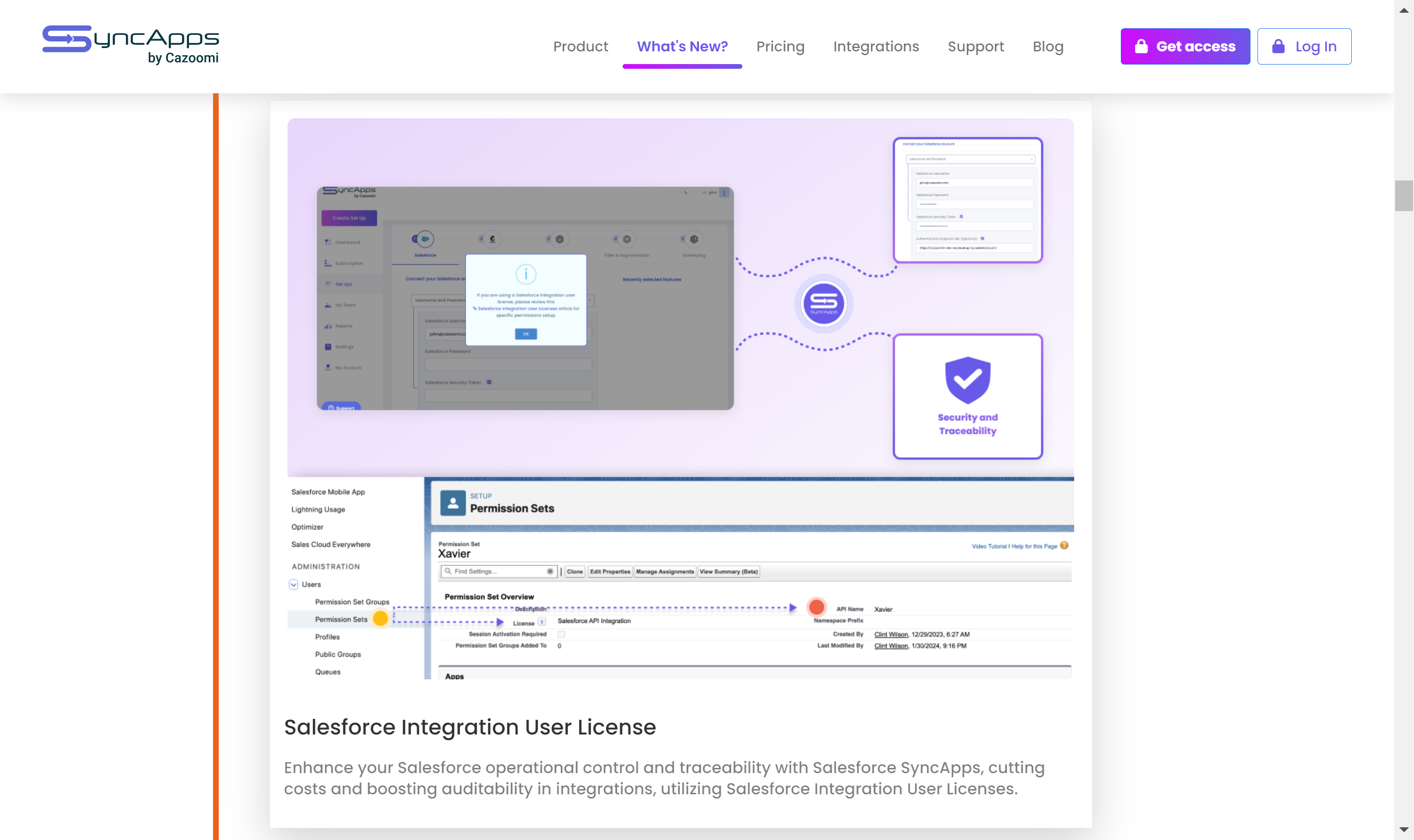This screenshot has height=840, width=1414.
Task: Visit the Blog from the navigation
Action: (1048, 47)
